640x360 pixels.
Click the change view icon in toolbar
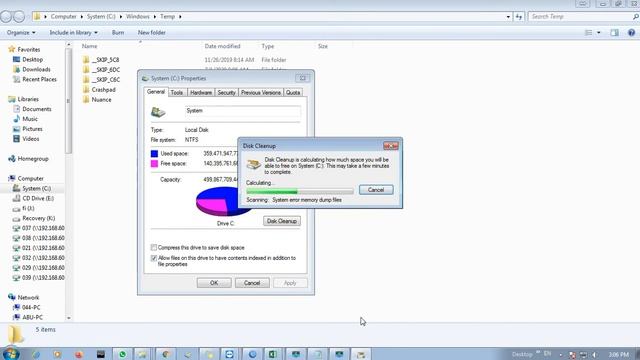(588, 33)
